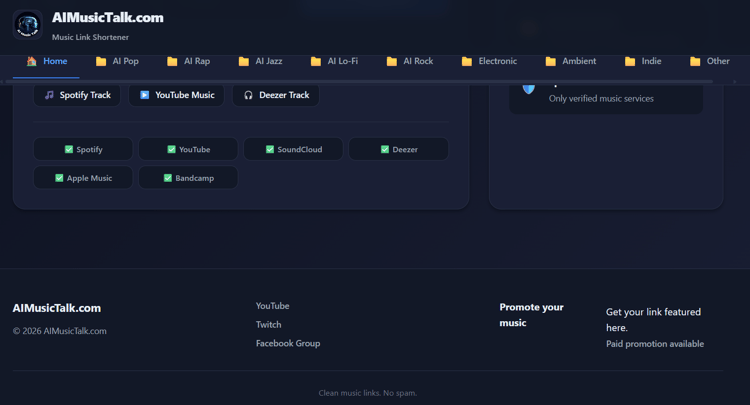
Task: Click the '© 2026 AIMusicTalk.com' copyright text
Action: pos(60,331)
